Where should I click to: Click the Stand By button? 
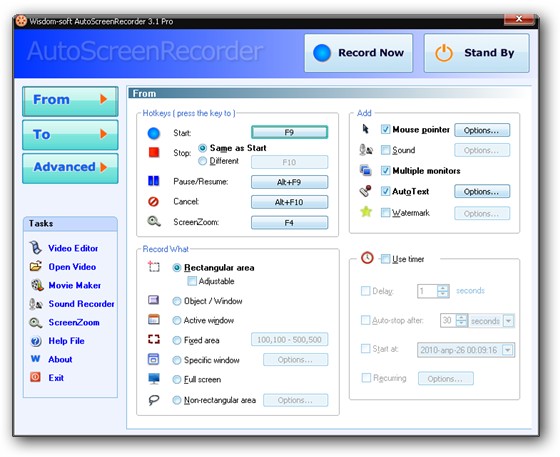coord(476,53)
